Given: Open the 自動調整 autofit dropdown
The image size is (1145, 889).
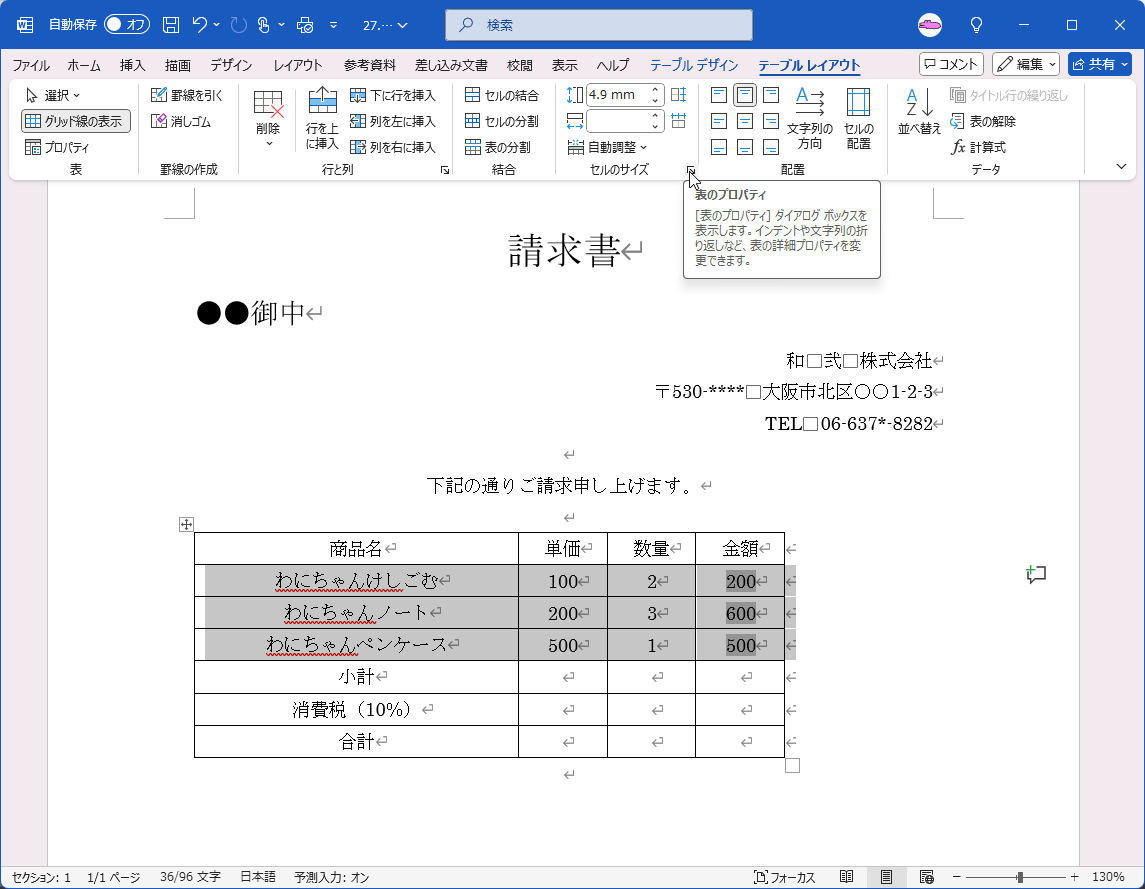Looking at the screenshot, I should click(x=608, y=147).
